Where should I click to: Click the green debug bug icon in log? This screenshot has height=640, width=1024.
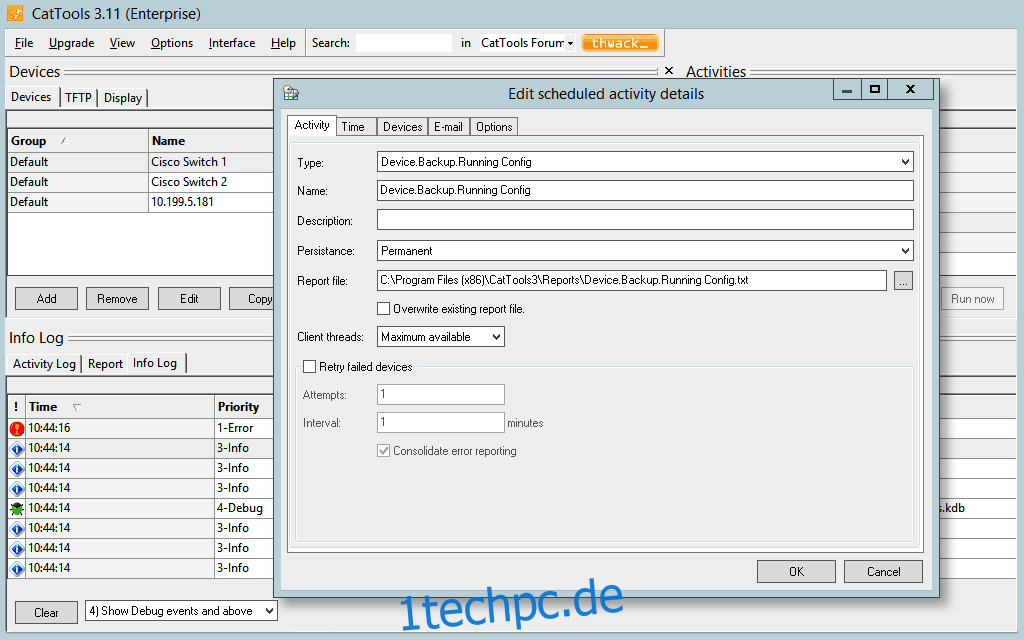click(x=17, y=508)
